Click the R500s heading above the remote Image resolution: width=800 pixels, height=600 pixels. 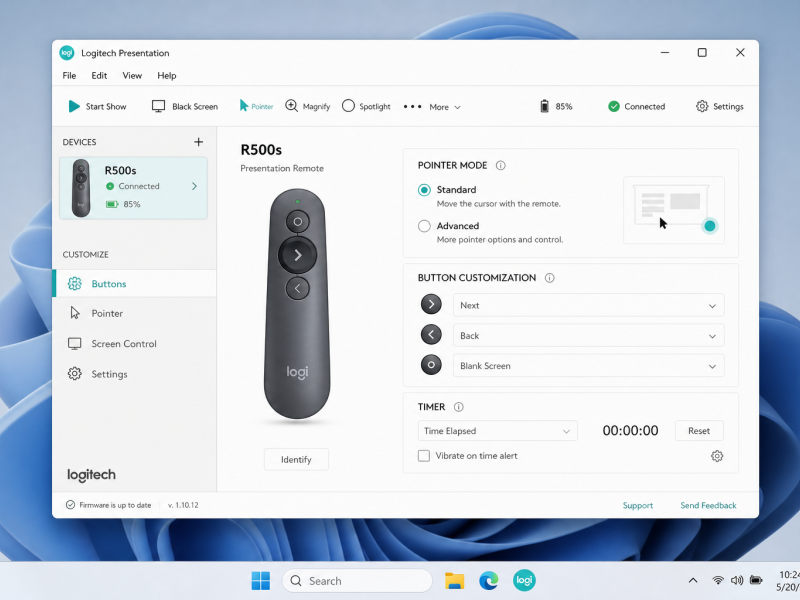pos(261,149)
